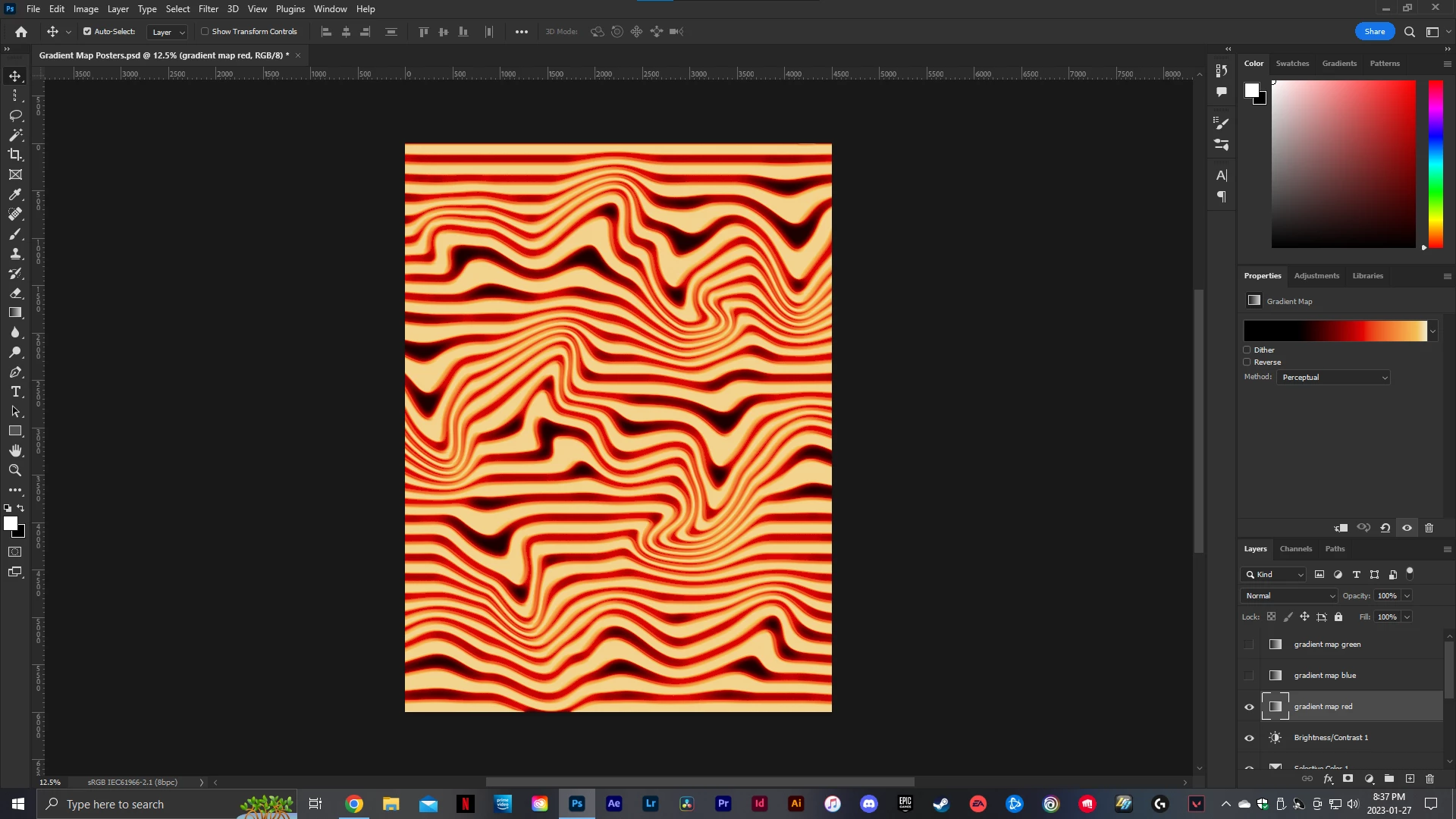Screen dimensions: 1456x819
Task: Select the Horizontal Type tool
Action: (15, 391)
